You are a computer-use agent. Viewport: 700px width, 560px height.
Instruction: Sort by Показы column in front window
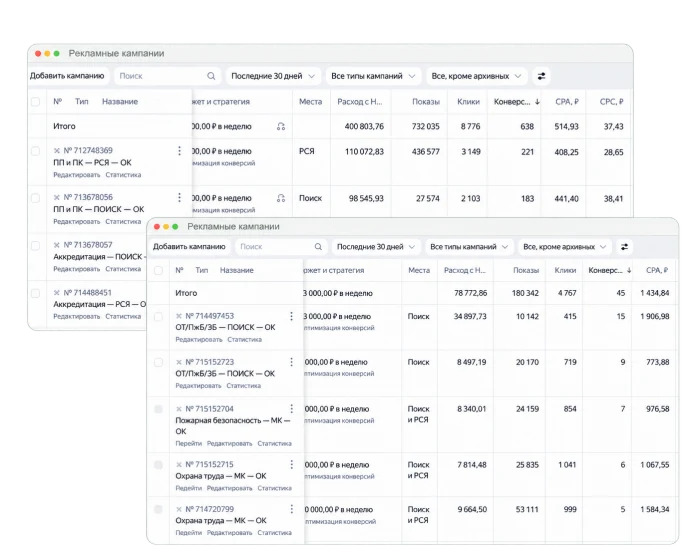coord(526,270)
